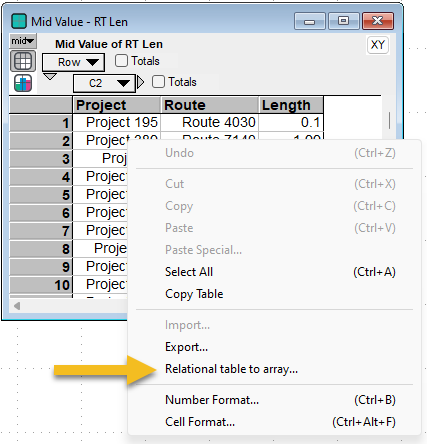
Task: Click the left scroll arrow
Action: click(x=17, y=306)
